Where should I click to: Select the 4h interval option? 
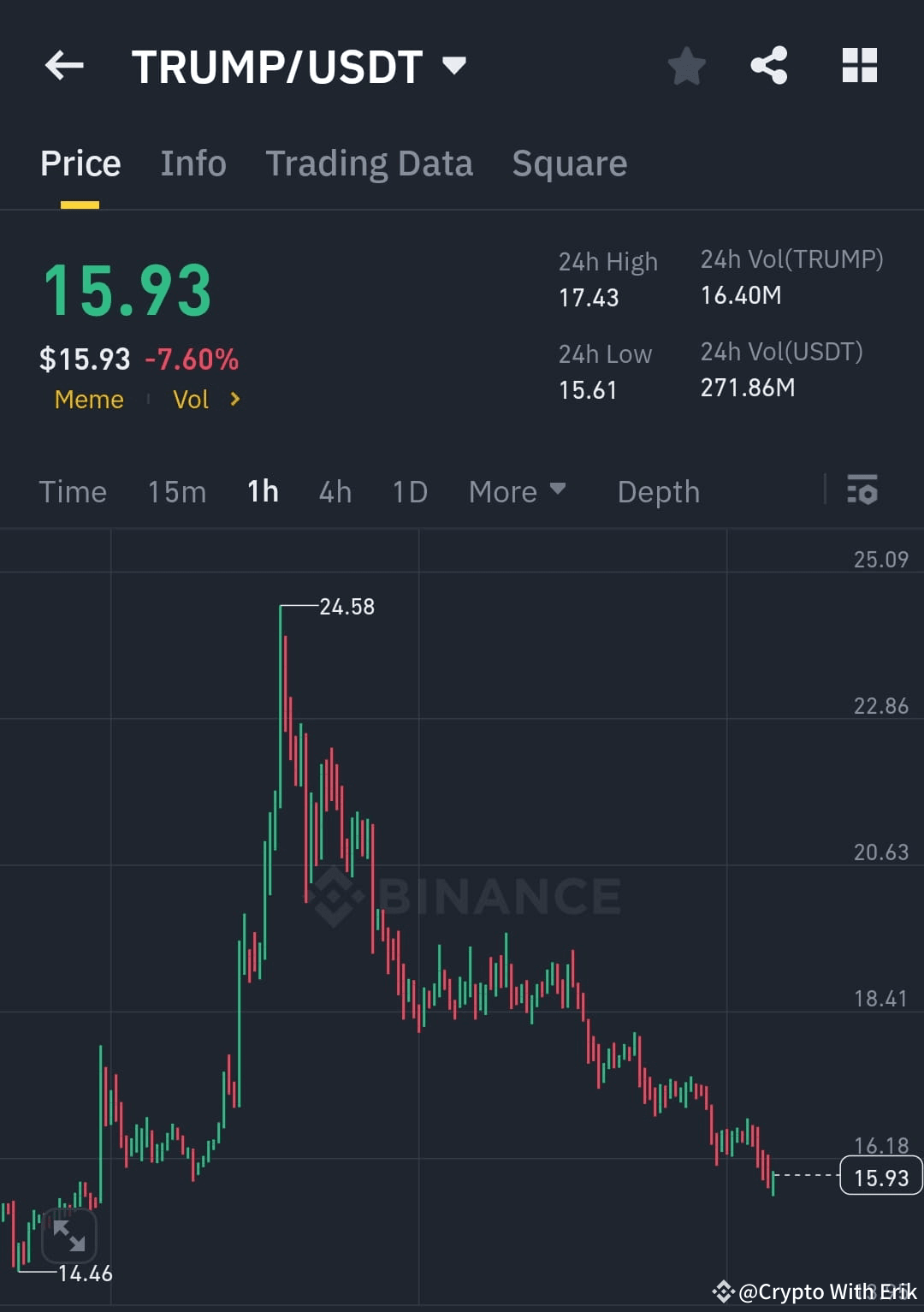[335, 491]
